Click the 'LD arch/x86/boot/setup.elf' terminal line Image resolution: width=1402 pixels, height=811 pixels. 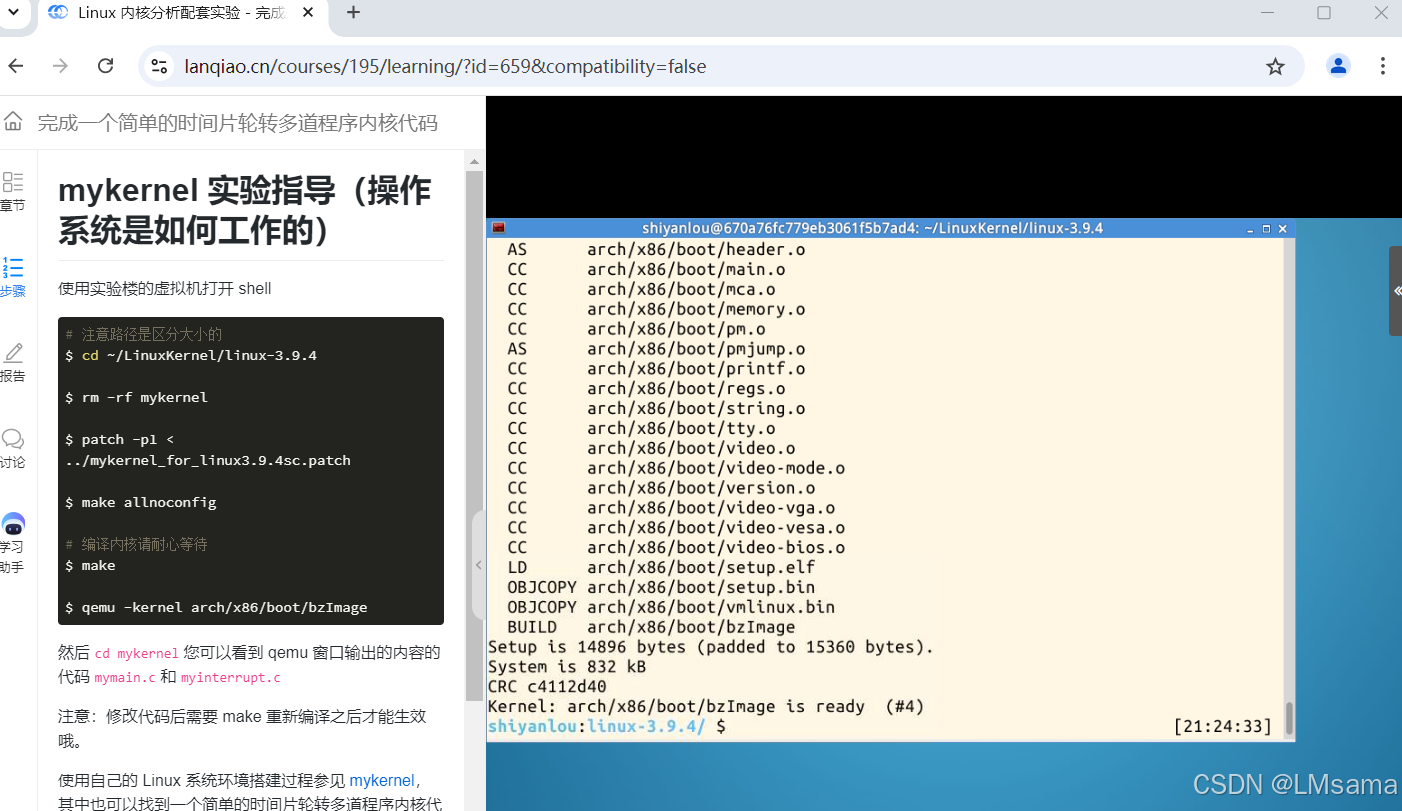tap(661, 567)
